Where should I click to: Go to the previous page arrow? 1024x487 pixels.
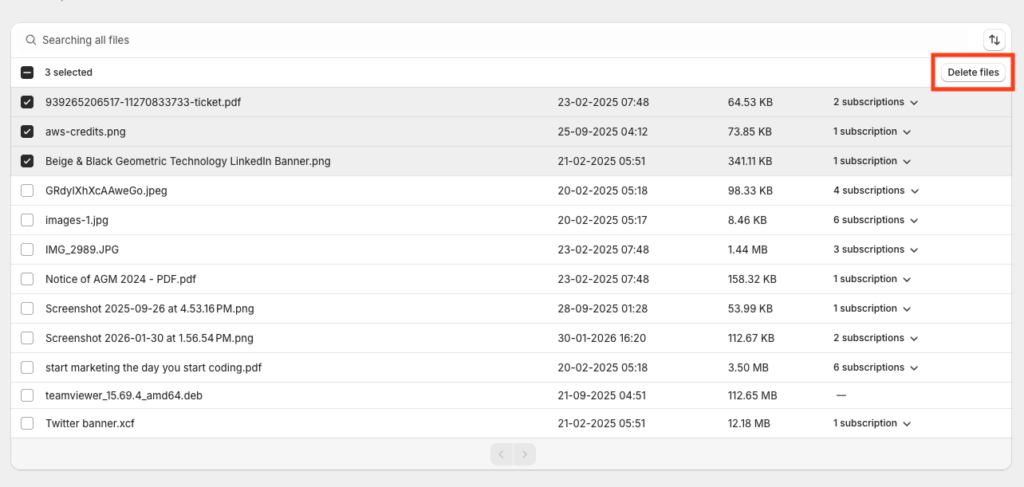pyautogui.click(x=502, y=455)
